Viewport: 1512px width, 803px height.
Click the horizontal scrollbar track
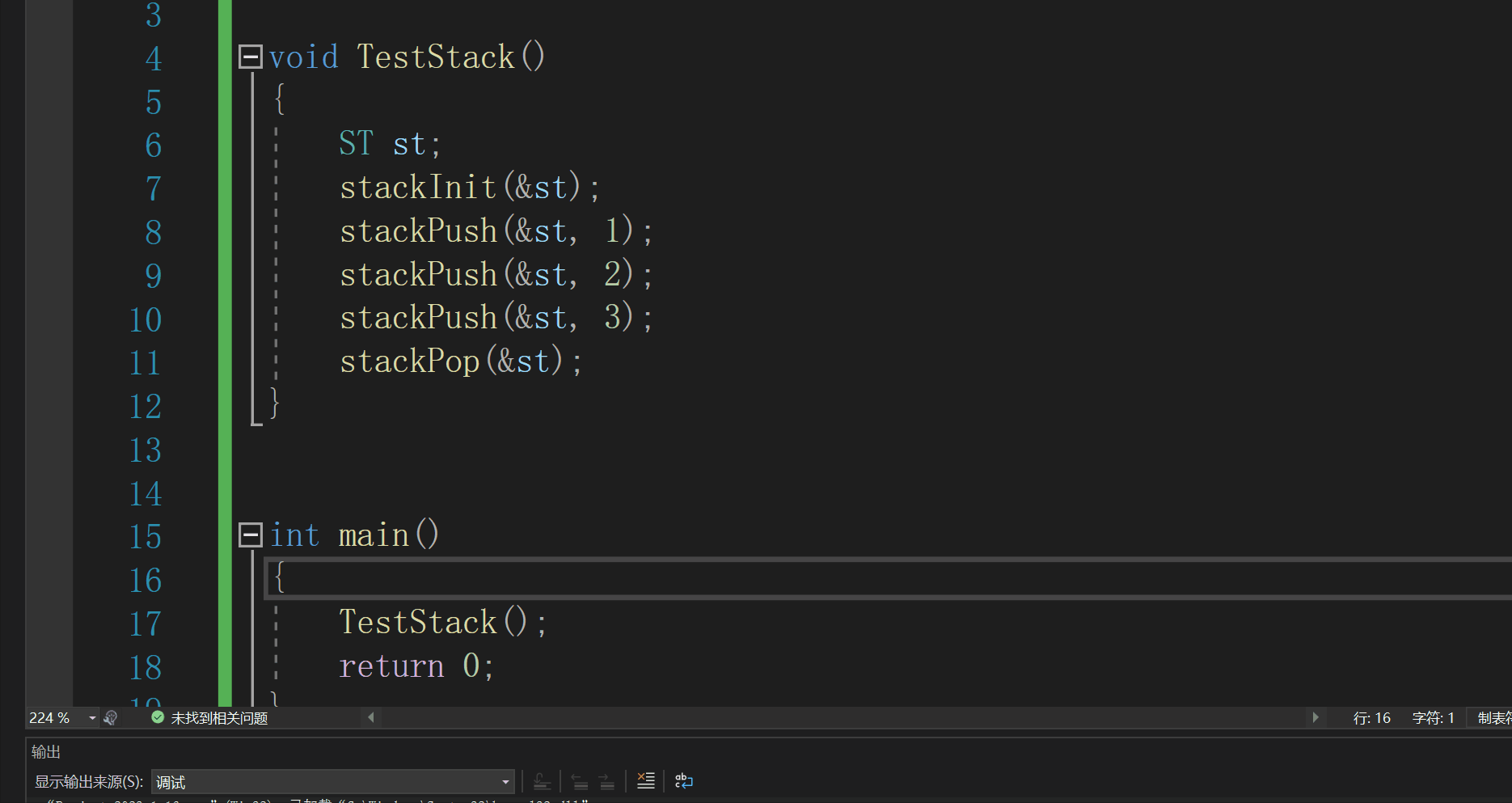click(x=843, y=717)
